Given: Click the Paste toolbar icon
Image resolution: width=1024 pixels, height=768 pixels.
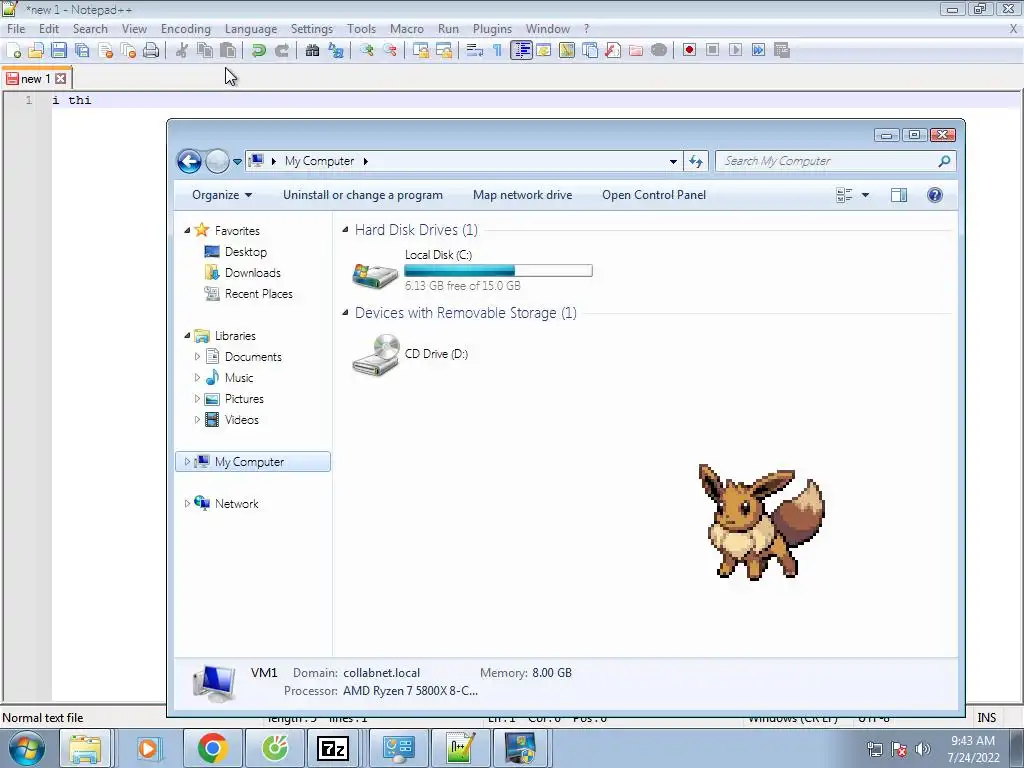Looking at the screenshot, I should coord(228,50).
